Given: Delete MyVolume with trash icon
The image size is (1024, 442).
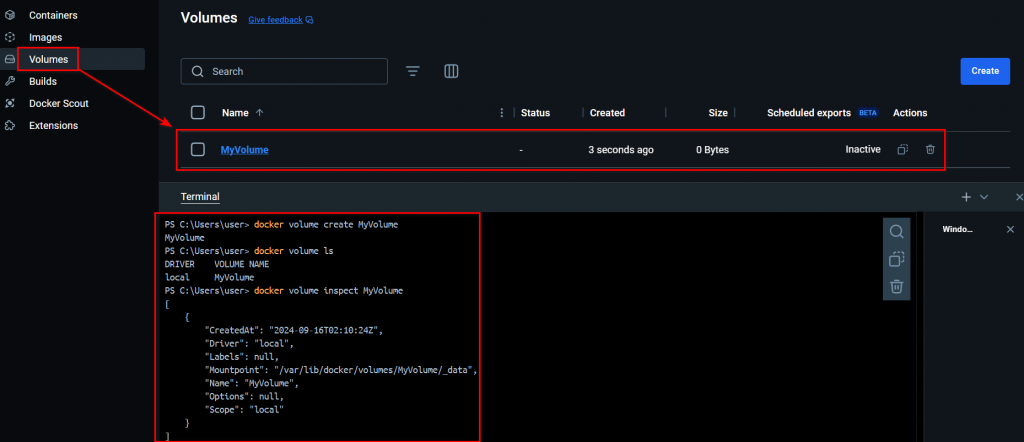Looking at the screenshot, I should pyautogui.click(x=930, y=150).
